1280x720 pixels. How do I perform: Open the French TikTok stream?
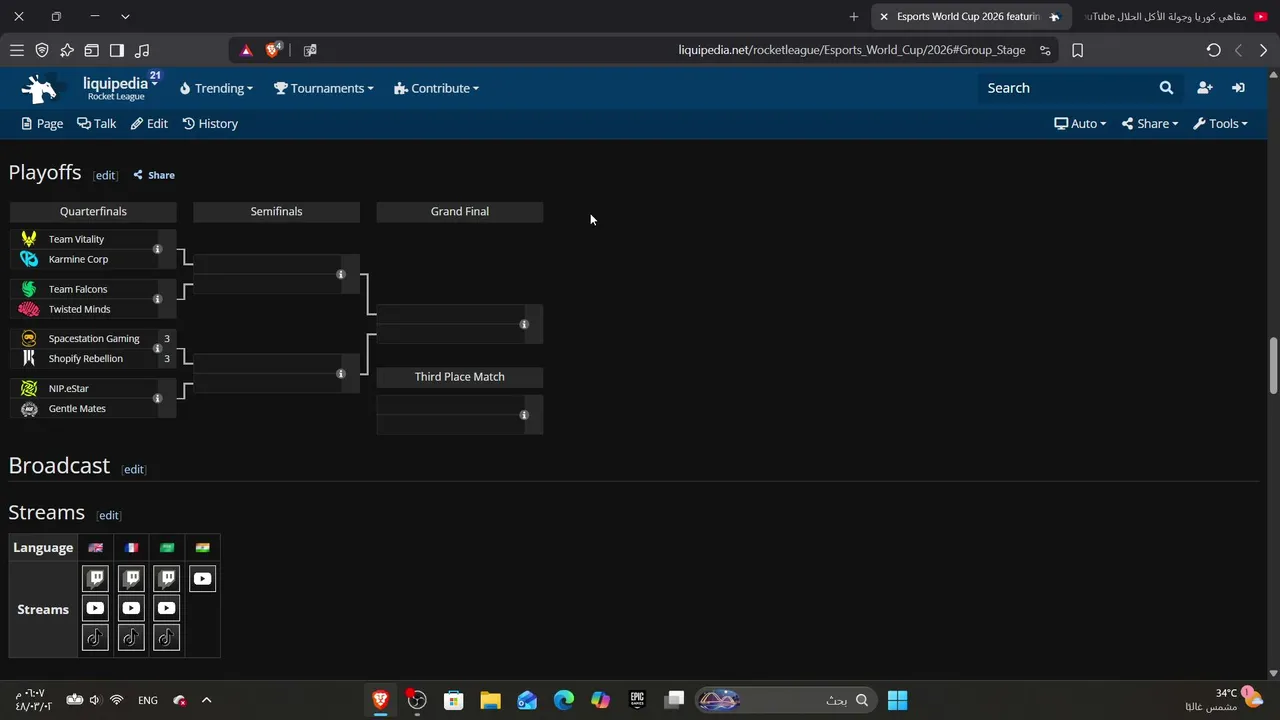tap(131, 638)
